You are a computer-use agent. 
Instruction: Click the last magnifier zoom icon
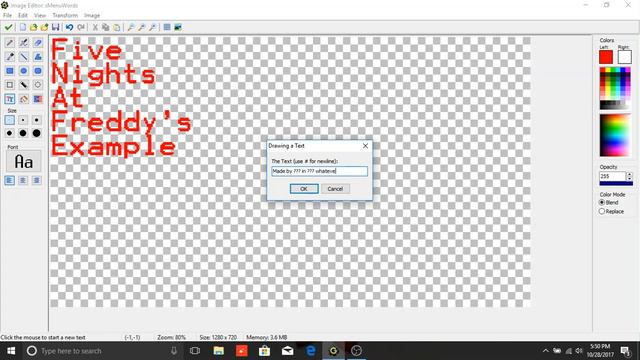(x=152, y=27)
